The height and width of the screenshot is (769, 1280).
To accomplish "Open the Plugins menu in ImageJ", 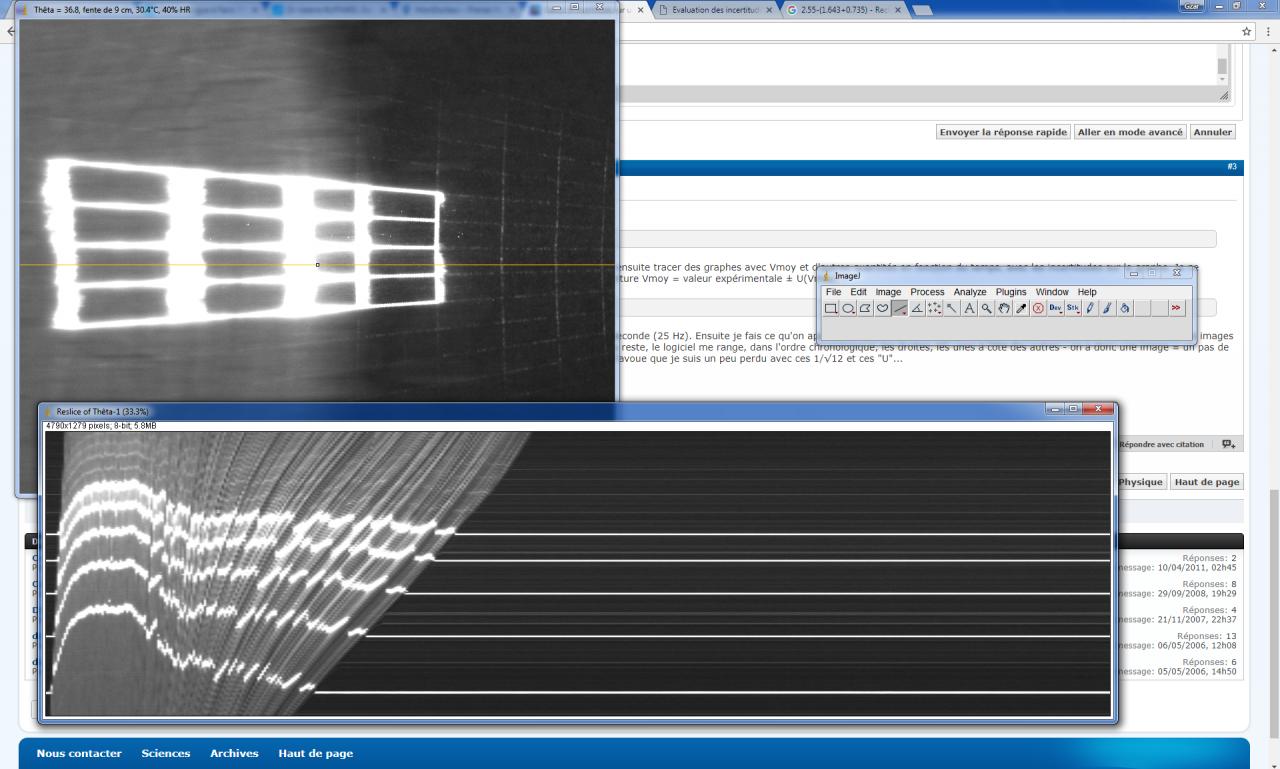I will (x=1011, y=292).
